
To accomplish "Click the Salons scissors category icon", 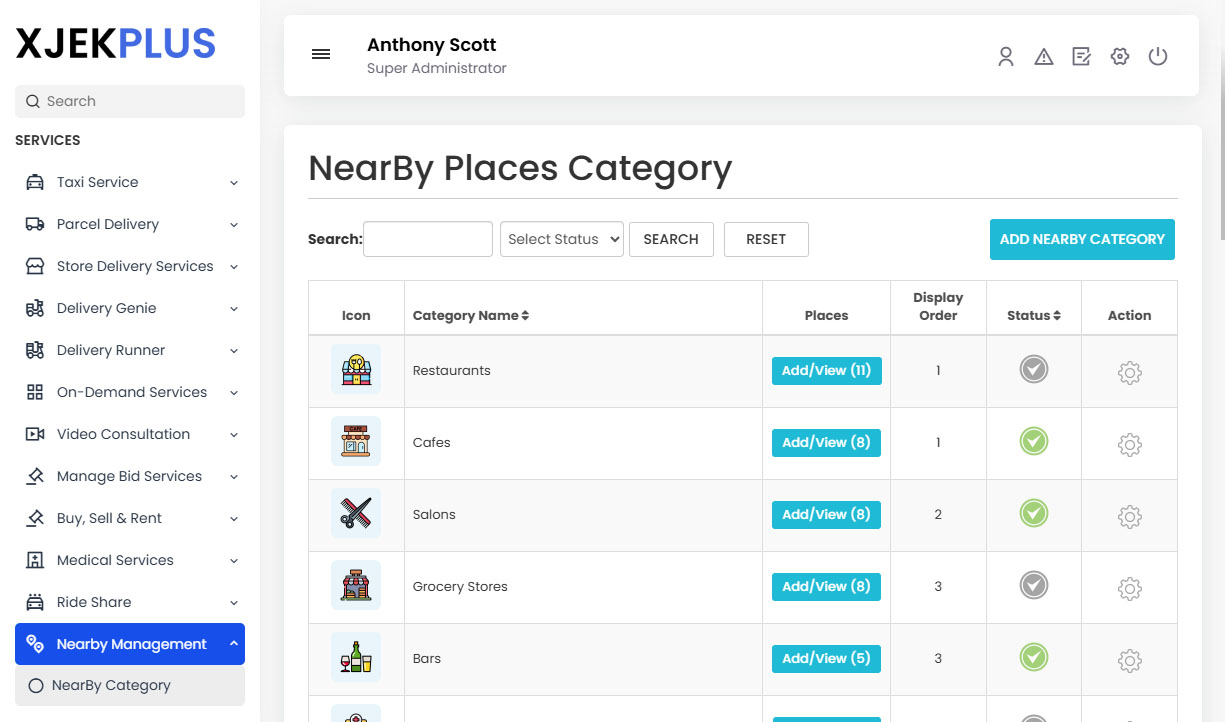I will click(x=356, y=513).
